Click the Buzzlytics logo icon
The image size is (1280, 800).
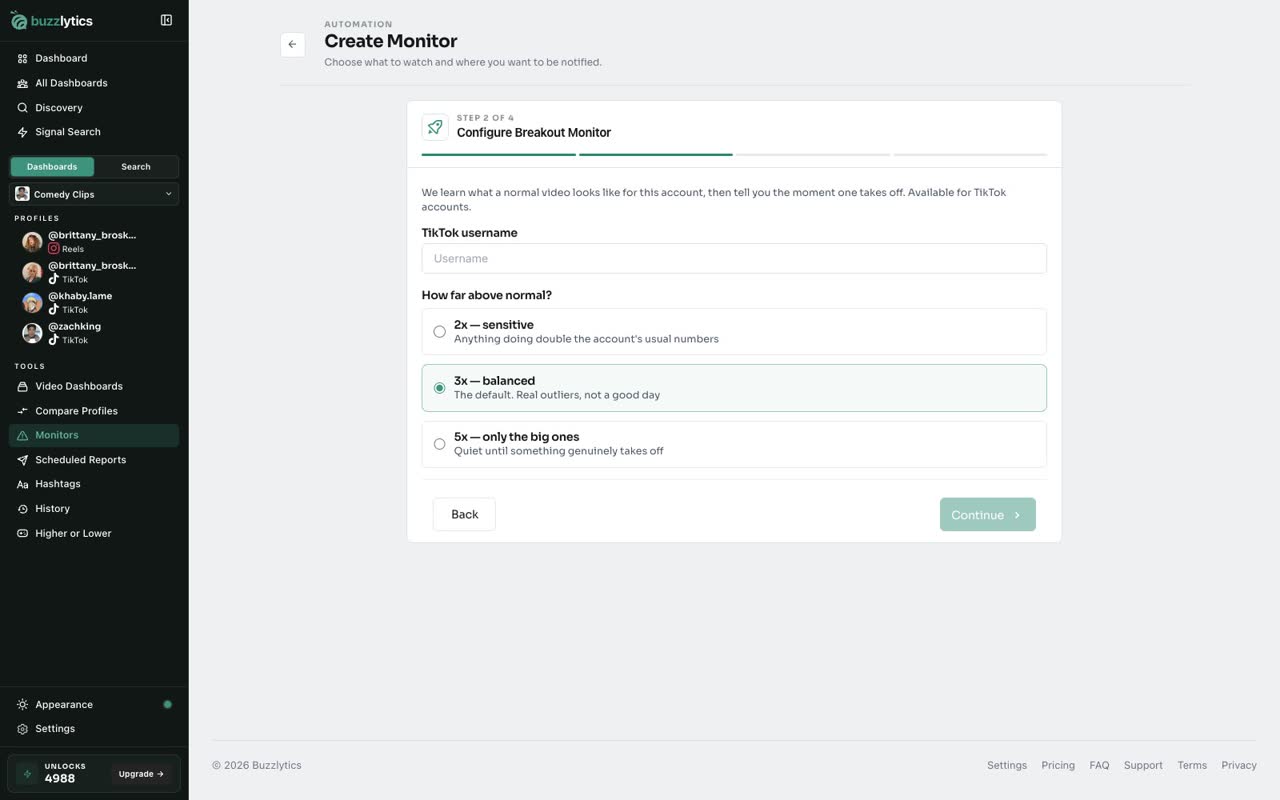pyautogui.click(x=19, y=20)
